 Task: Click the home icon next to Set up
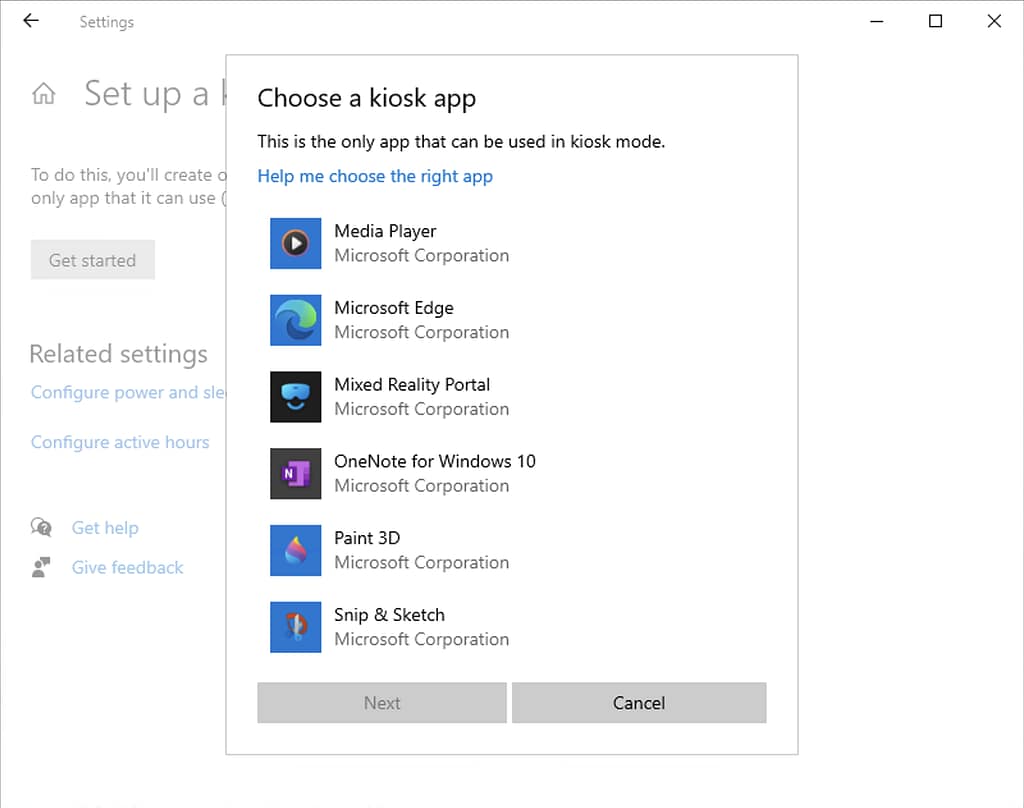click(43, 93)
